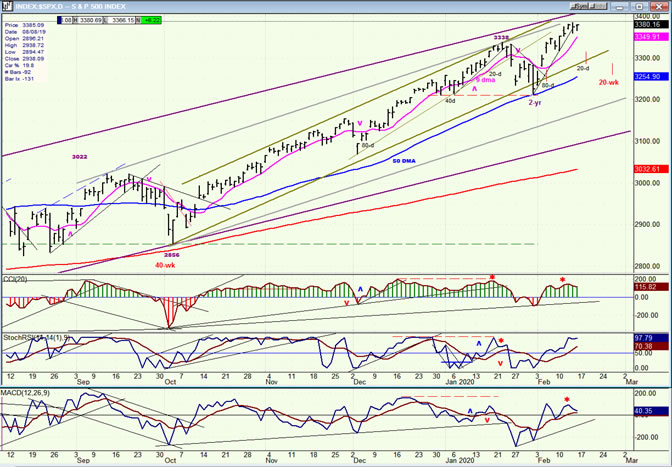Click the 2900.00 price axis label
Viewport: 672px width, 467px height.
(647, 225)
